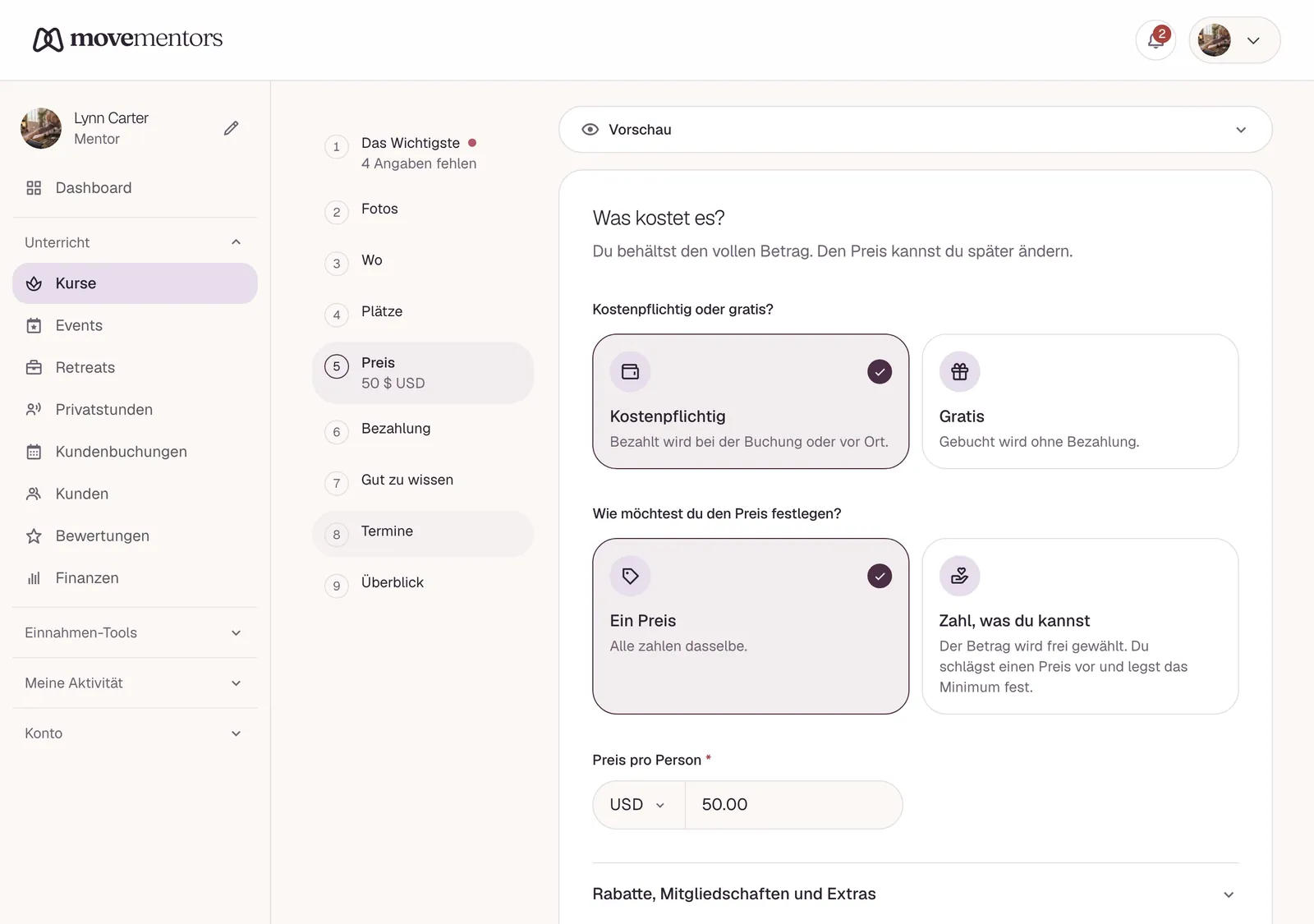Go to step 4 Plätze

click(x=423, y=313)
